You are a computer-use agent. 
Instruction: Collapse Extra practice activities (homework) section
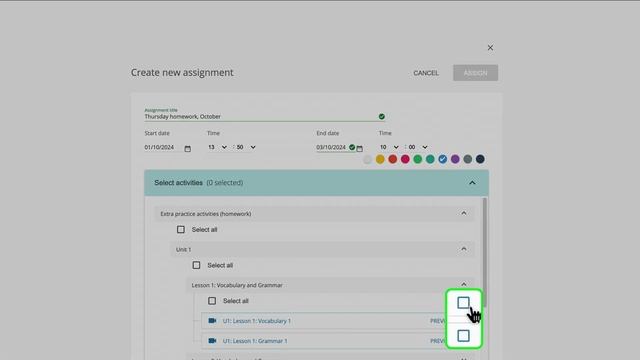pyautogui.click(x=464, y=213)
